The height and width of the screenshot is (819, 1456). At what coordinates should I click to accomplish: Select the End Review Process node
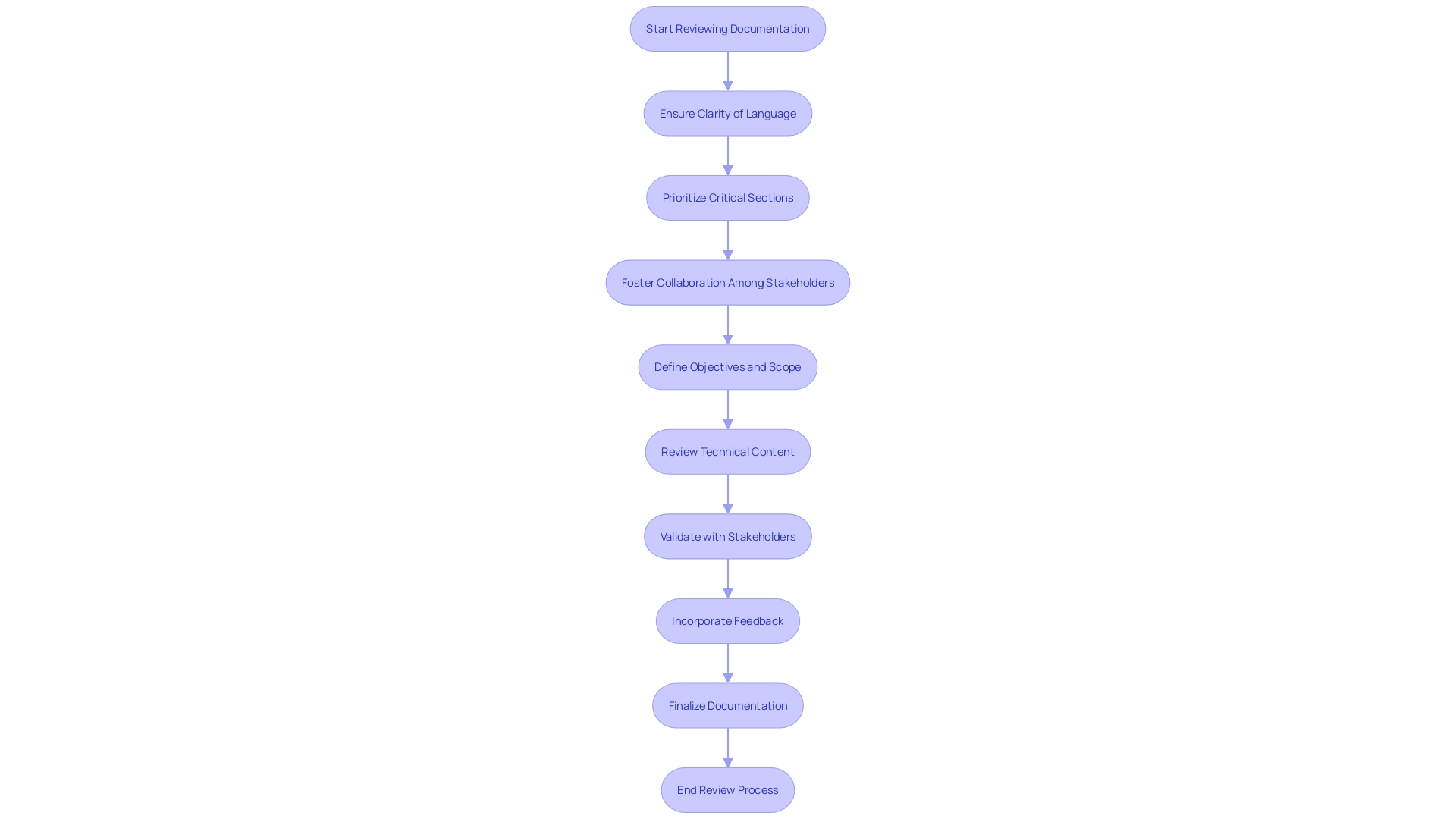tap(728, 789)
